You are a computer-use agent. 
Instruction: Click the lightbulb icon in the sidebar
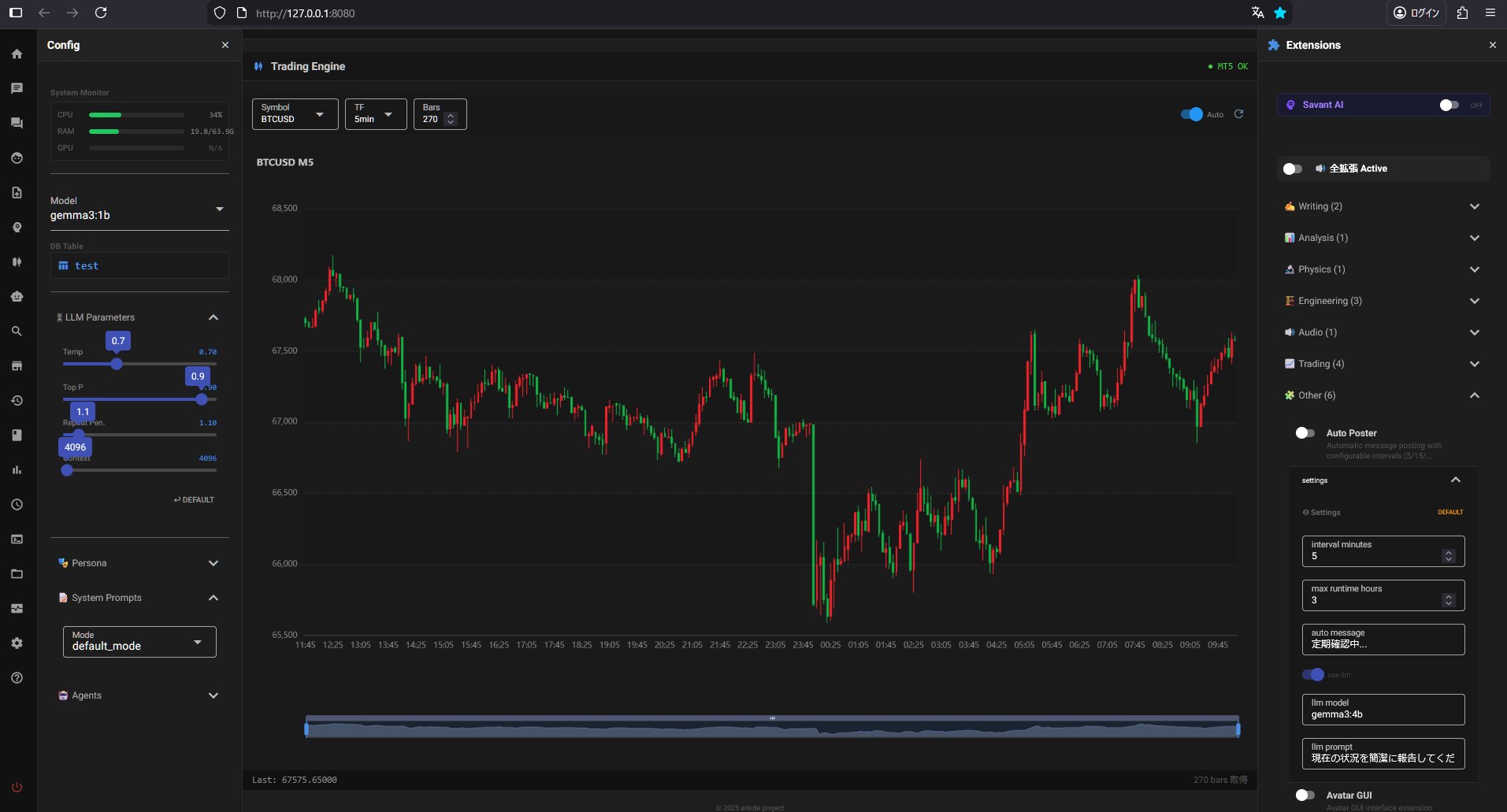[x=17, y=227]
